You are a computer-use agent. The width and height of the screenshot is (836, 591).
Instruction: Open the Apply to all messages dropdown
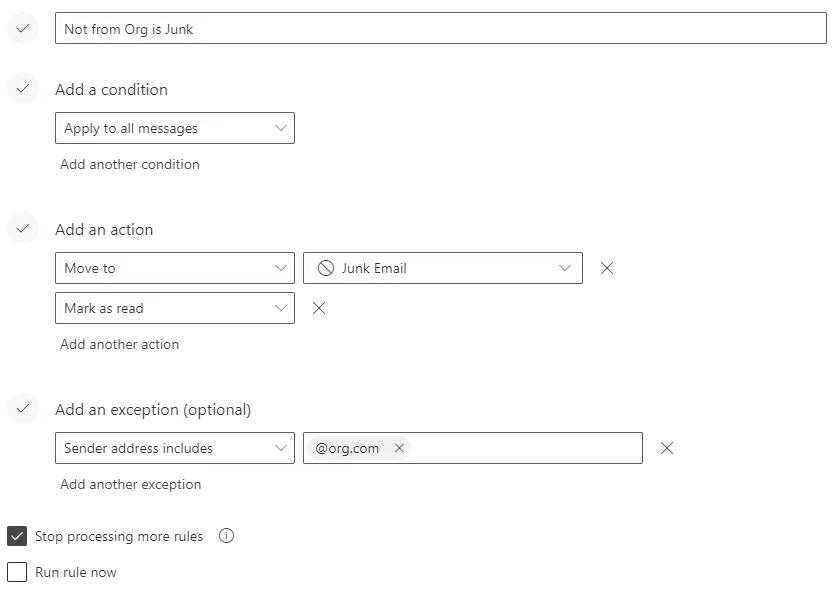click(175, 128)
